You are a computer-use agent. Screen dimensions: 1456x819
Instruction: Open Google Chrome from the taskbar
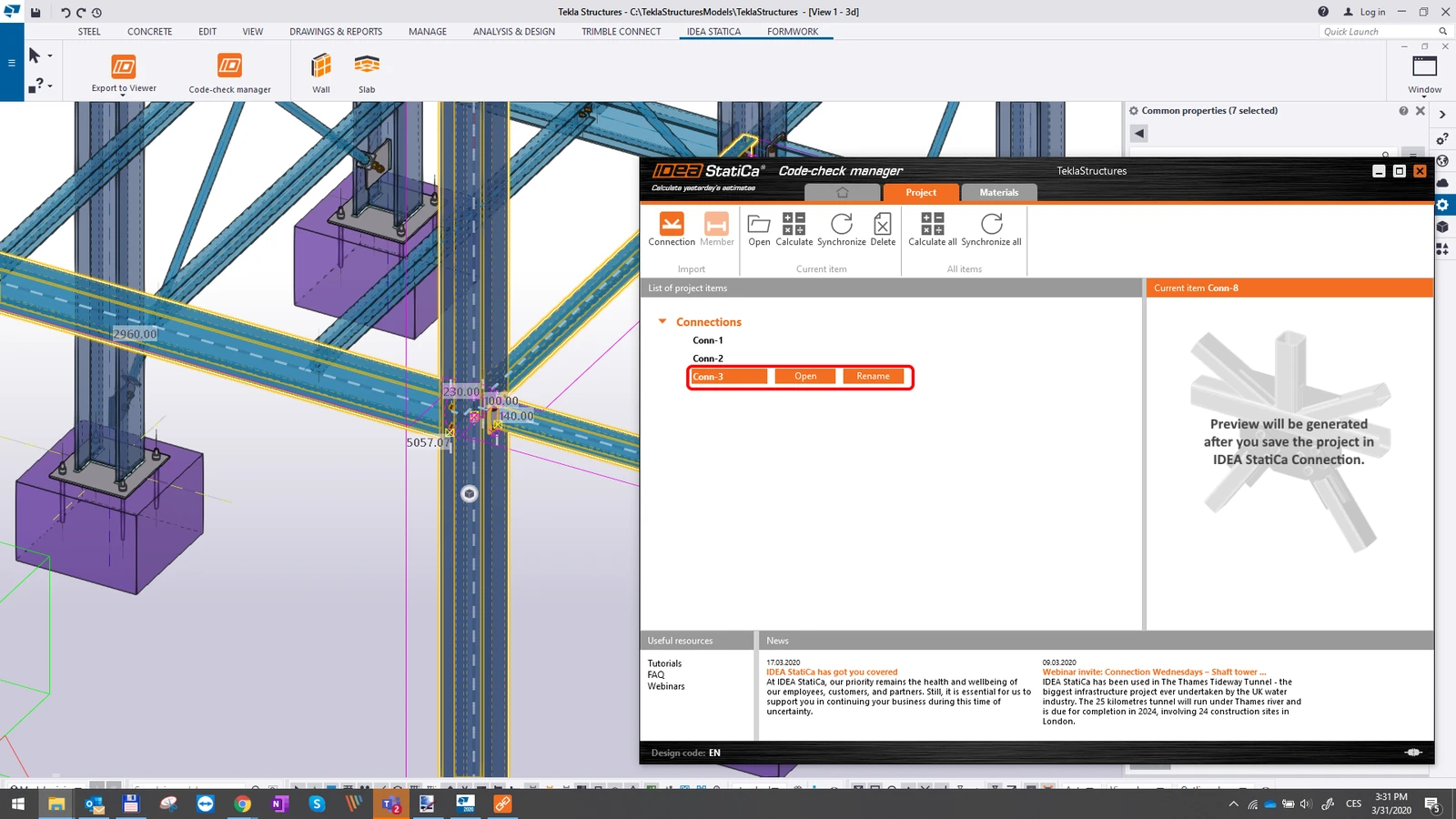click(242, 804)
